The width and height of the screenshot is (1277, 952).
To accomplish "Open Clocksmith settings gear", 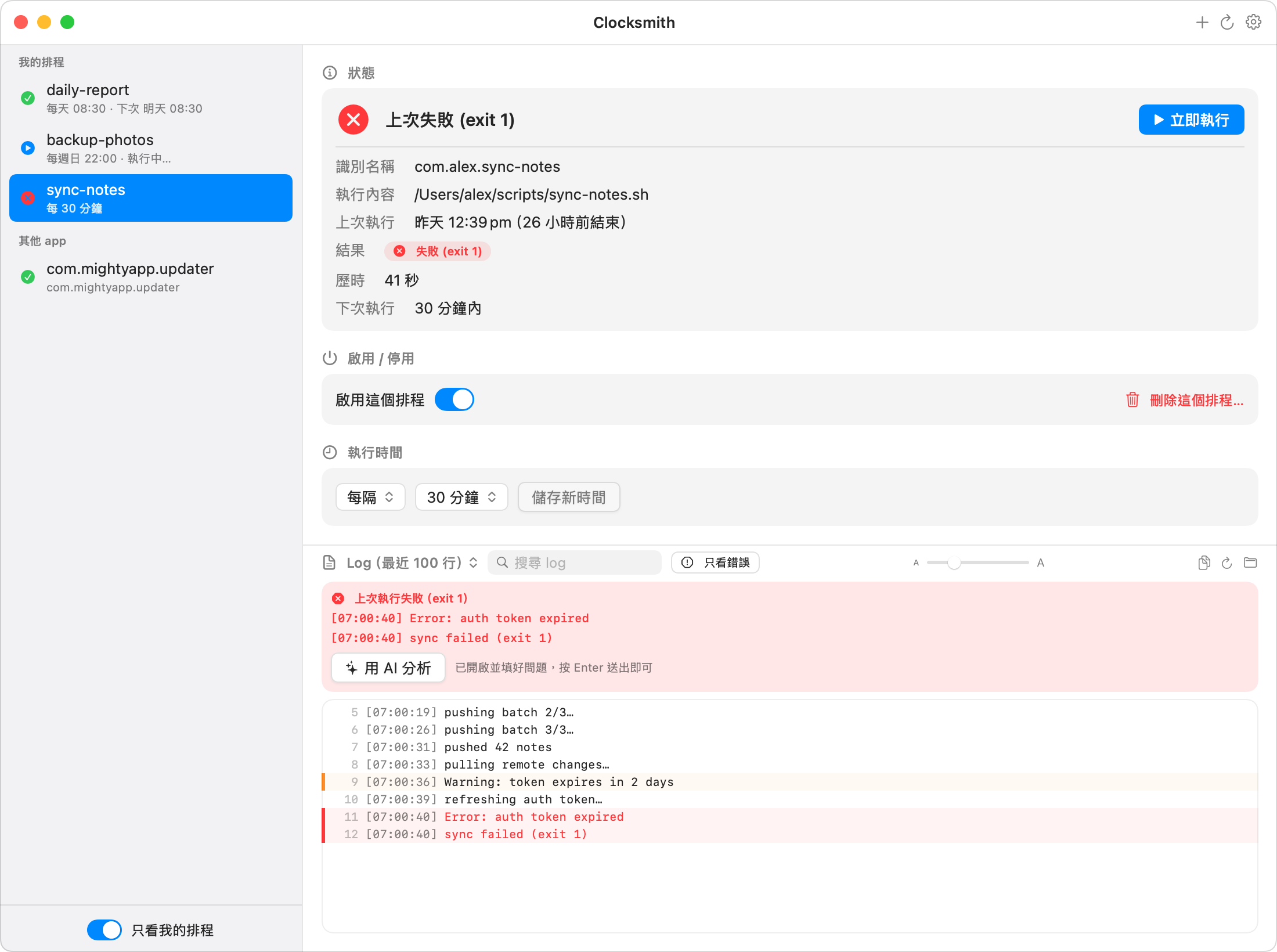I will pyautogui.click(x=1253, y=23).
